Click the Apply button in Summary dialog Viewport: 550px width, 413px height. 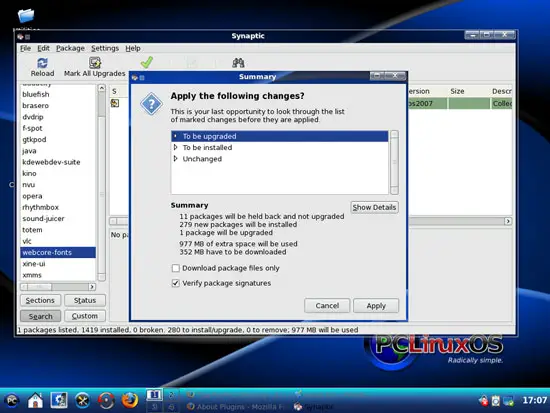(376, 306)
